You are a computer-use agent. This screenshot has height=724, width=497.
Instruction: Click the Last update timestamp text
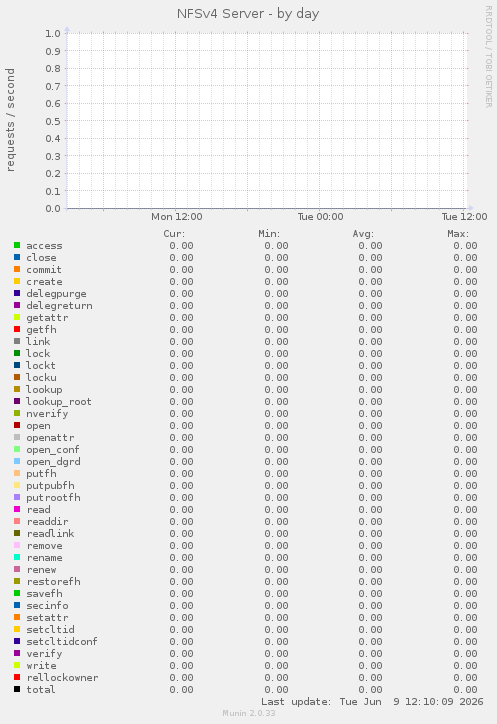(x=372, y=702)
